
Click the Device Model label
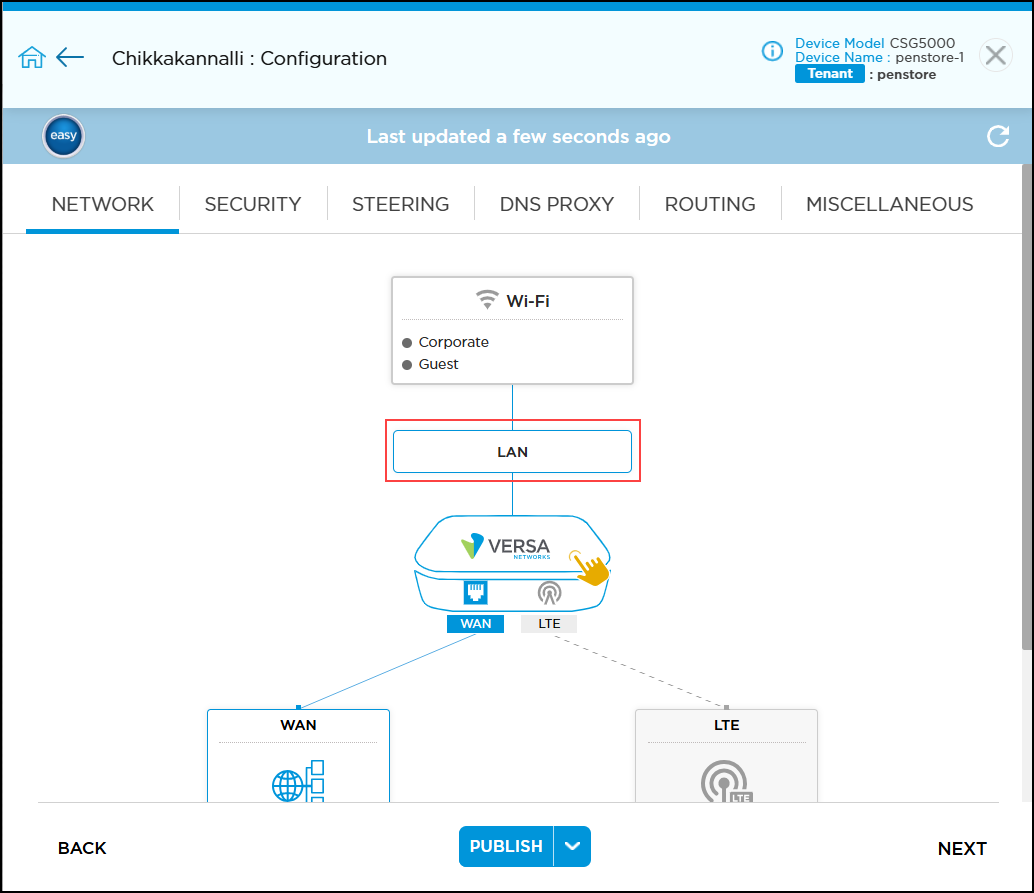coord(839,43)
